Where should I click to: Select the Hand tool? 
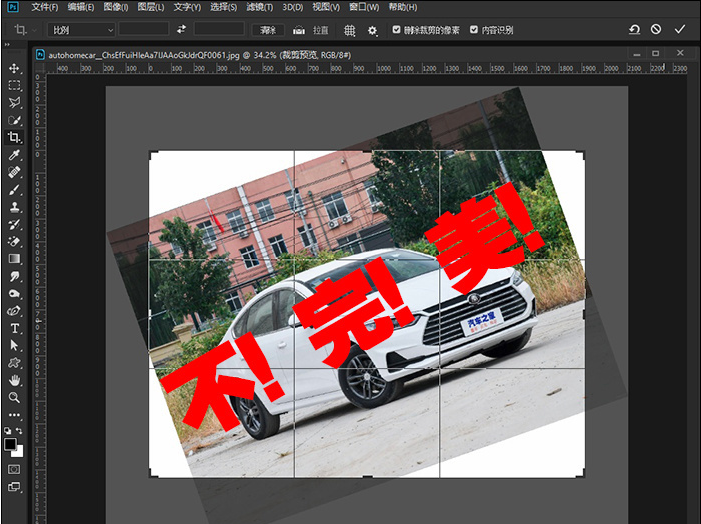(14, 380)
